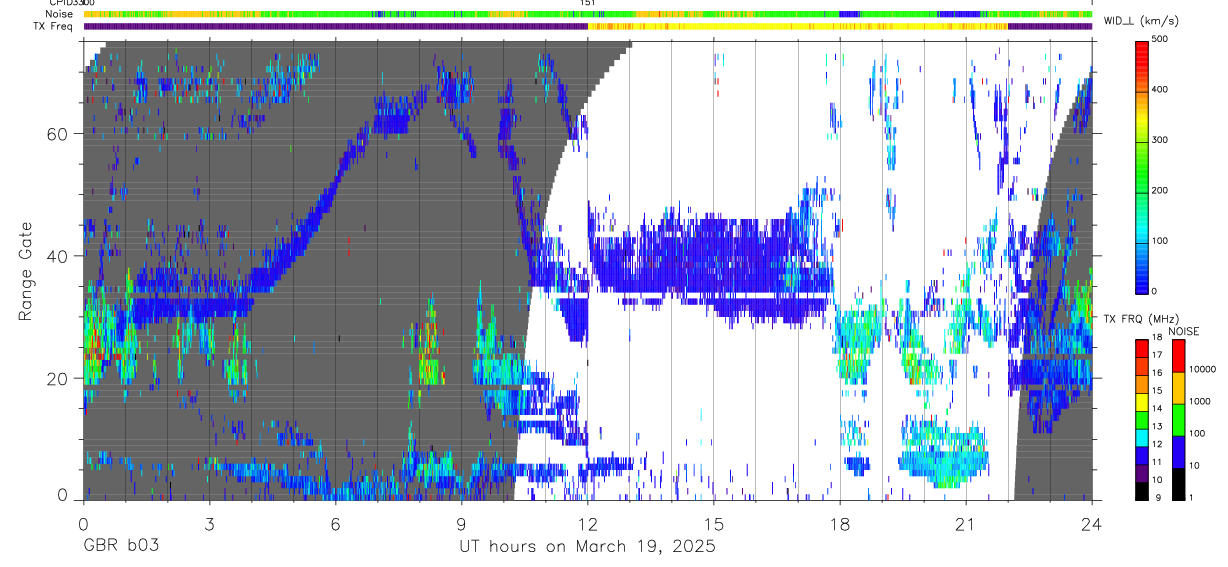This screenshot has height=567, width=1228.
Task: Click the '13' label on the TX FRQ legend
Action: [x=1157, y=426]
